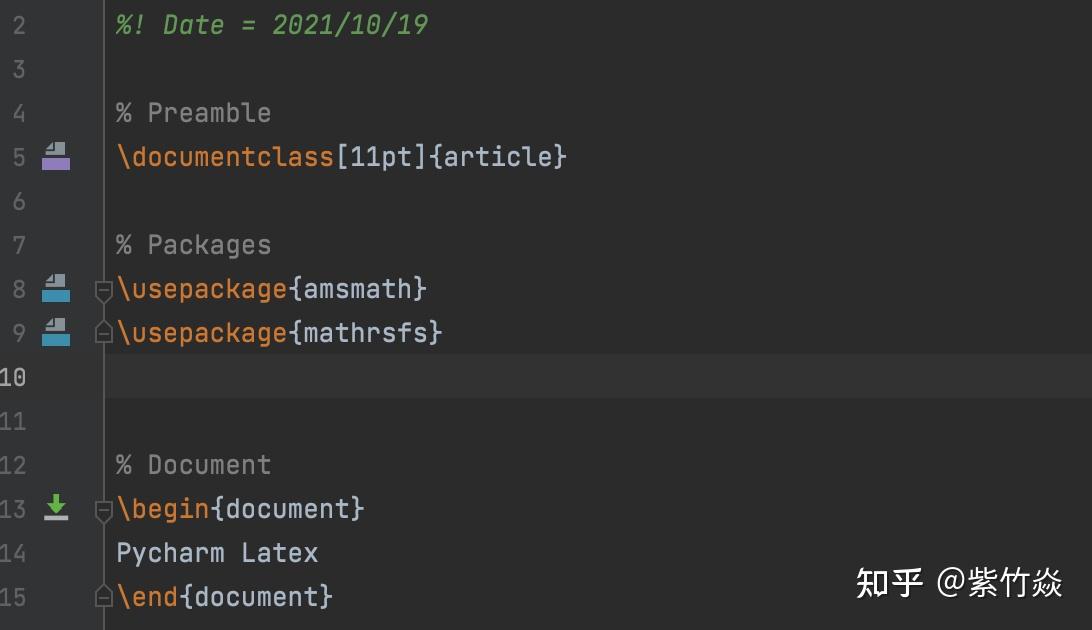Viewport: 1092px width, 630px height.
Task: Click the % Preamble comment
Action: [193, 113]
